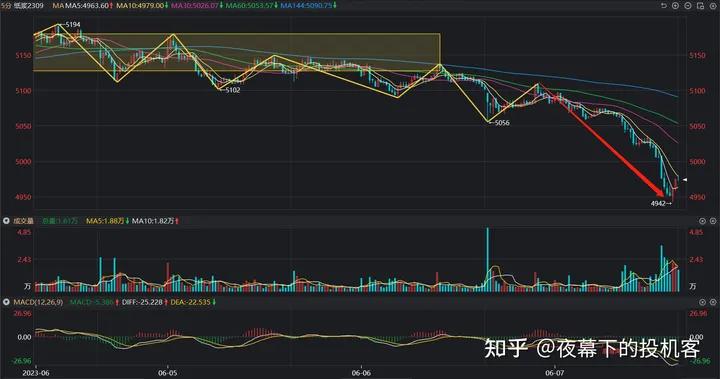Click the 4942 lowest price label
720x379 pixels.
658,203
